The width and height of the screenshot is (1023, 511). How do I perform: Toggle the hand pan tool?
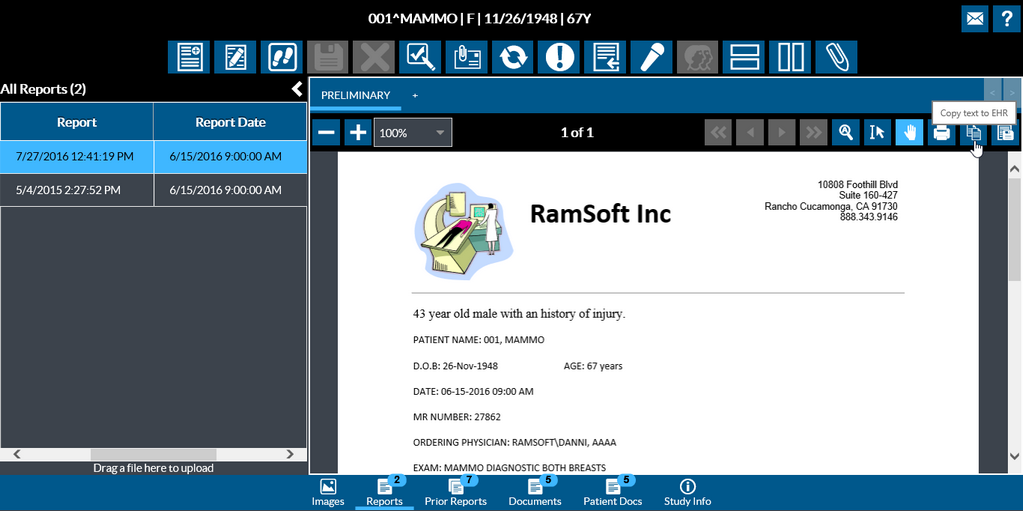(x=909, y=132)
